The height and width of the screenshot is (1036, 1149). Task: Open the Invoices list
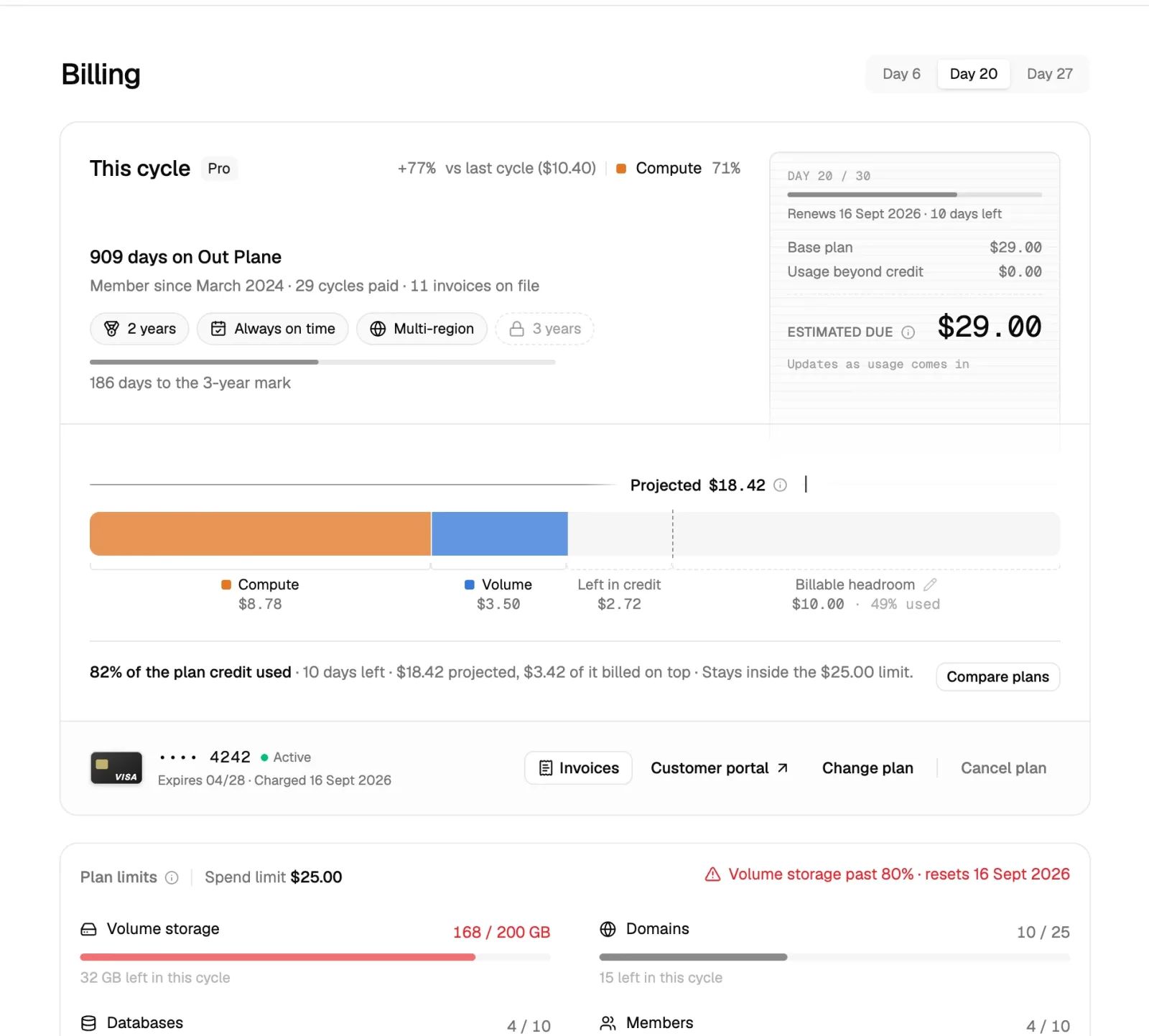(x=578, y=768)
